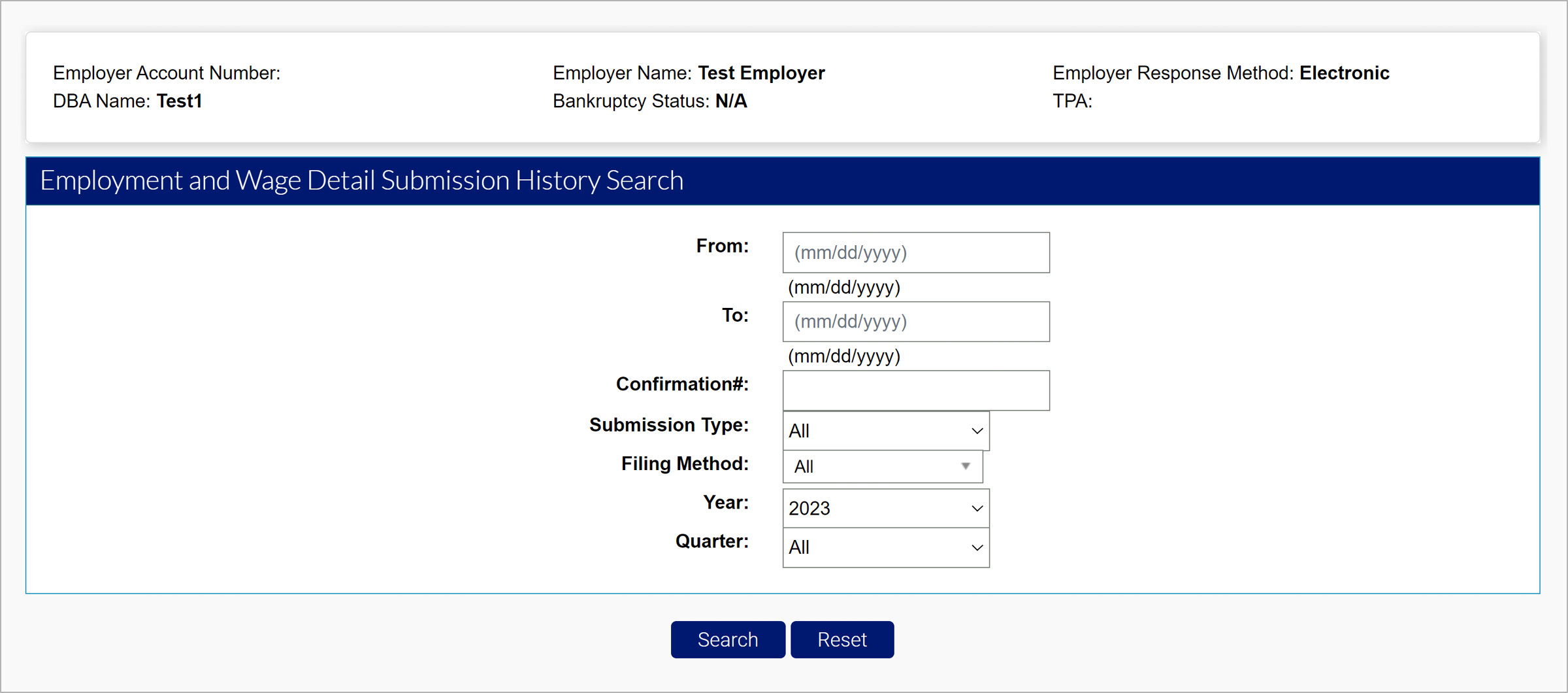Image resolution: width=1568 pixels, height=693 pixels.
Task: Click the "Quarter:" label text
Action: (x=711, y=542)
